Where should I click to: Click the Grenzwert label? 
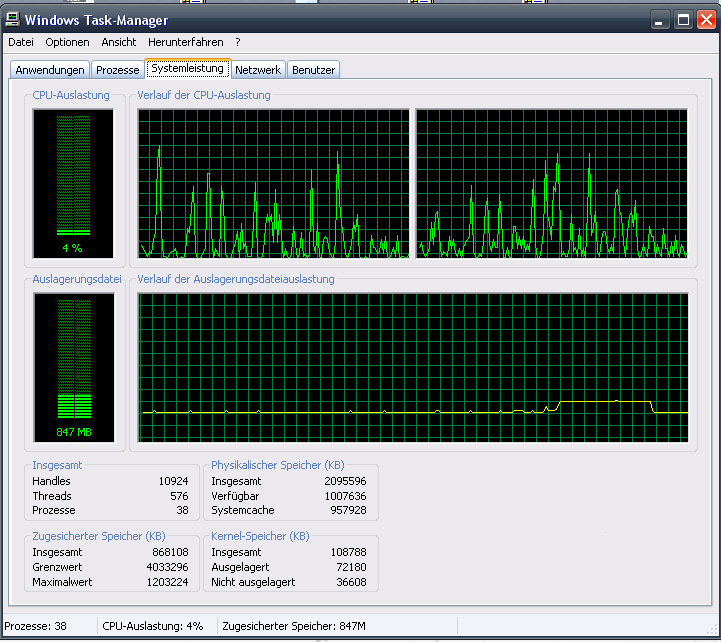[57, 567]
